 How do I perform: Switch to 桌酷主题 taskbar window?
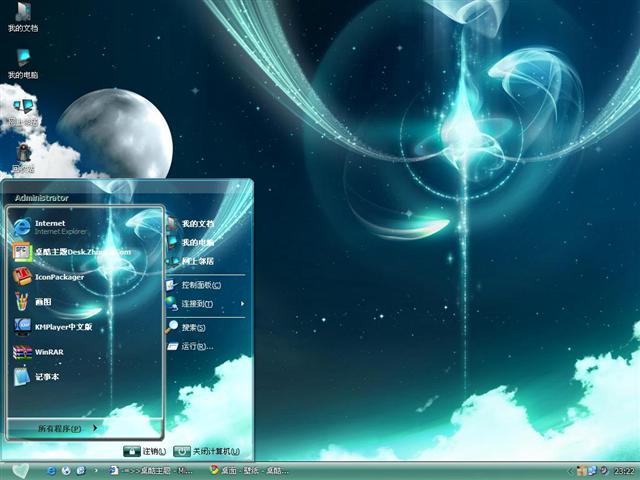coord(150,471)
